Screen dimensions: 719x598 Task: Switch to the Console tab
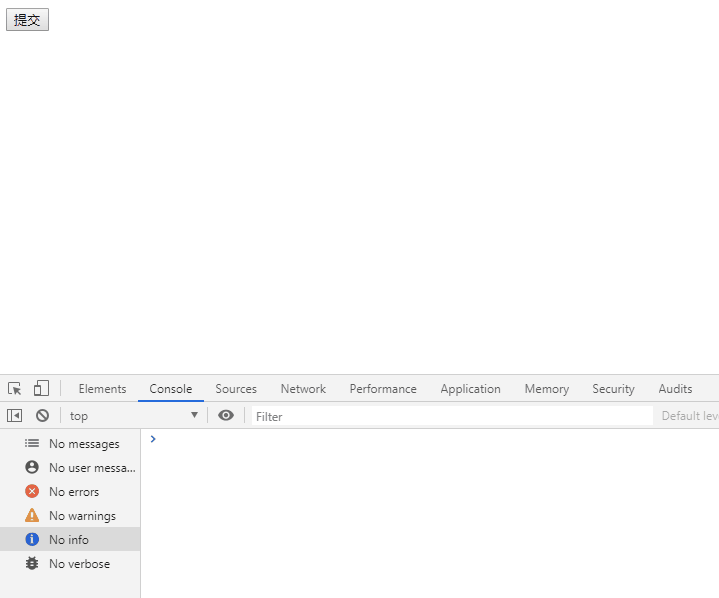[x=171, y=389]
